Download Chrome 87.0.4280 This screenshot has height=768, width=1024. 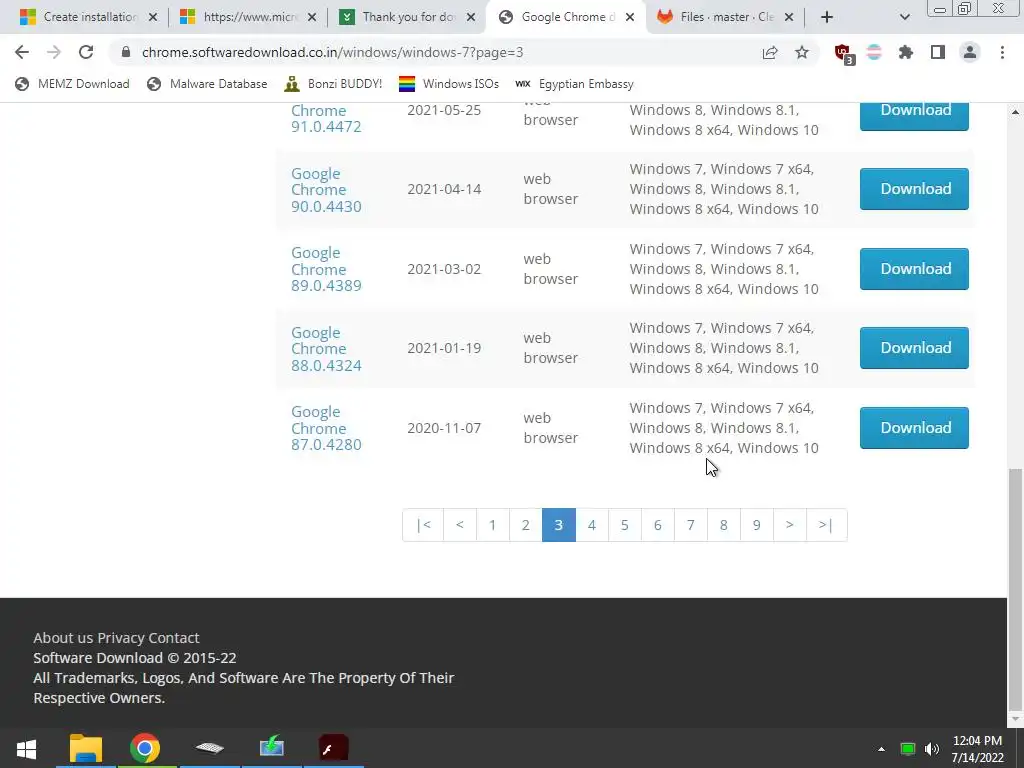point(914,428)
